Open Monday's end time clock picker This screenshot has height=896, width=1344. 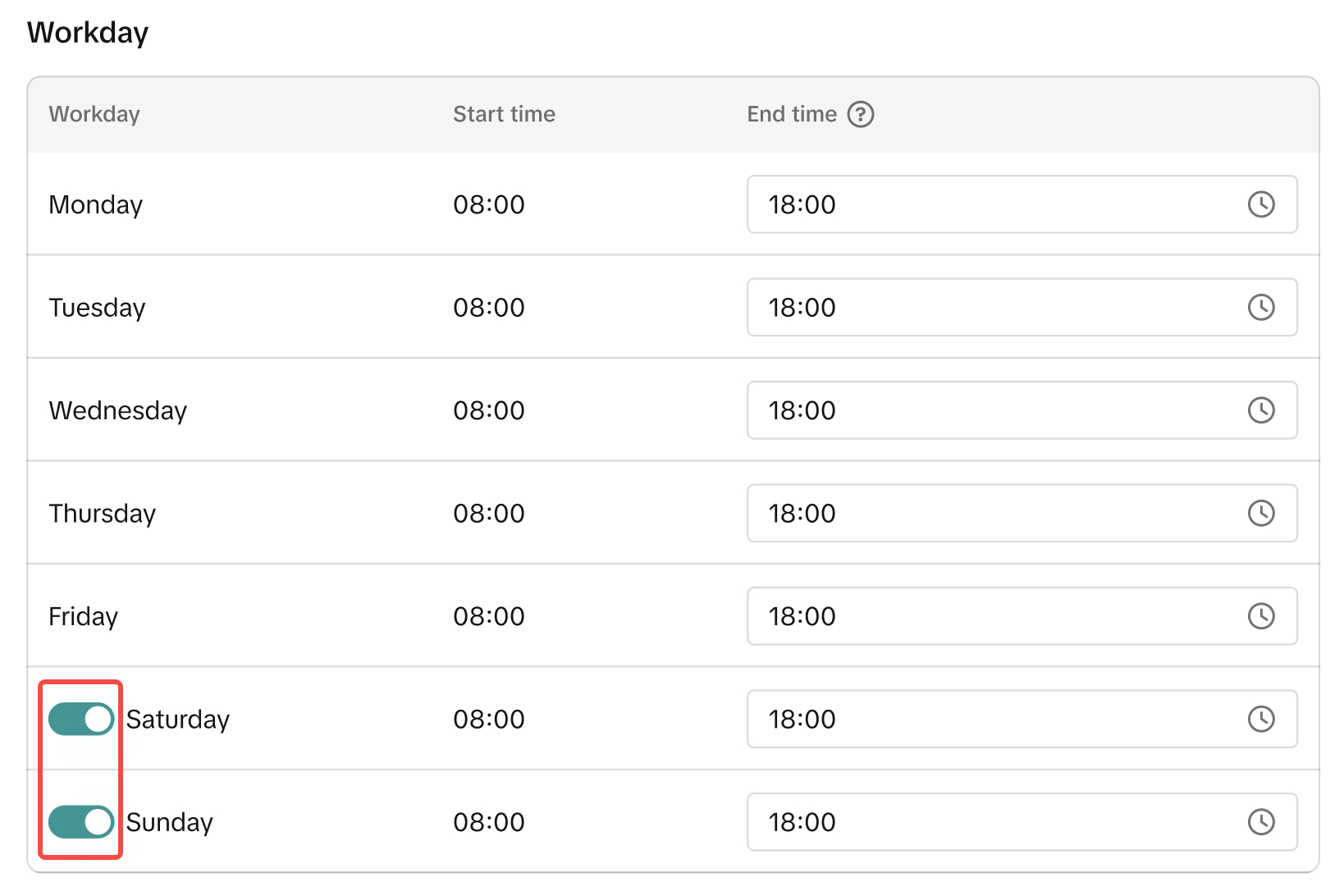[x=1260, y=204]
